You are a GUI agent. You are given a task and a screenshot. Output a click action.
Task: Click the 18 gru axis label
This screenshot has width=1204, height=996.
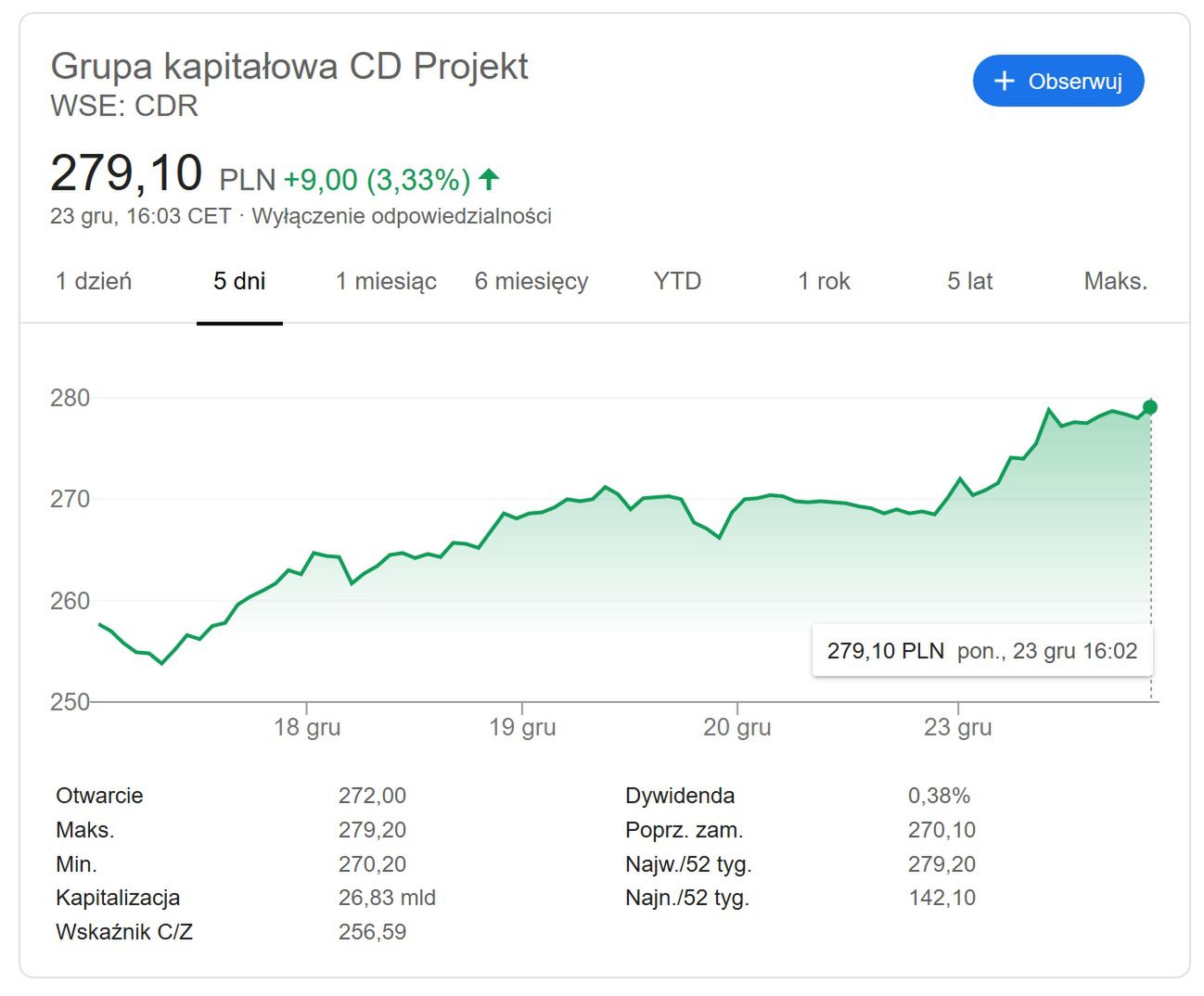pyautogui.click(x=307, y=727)
